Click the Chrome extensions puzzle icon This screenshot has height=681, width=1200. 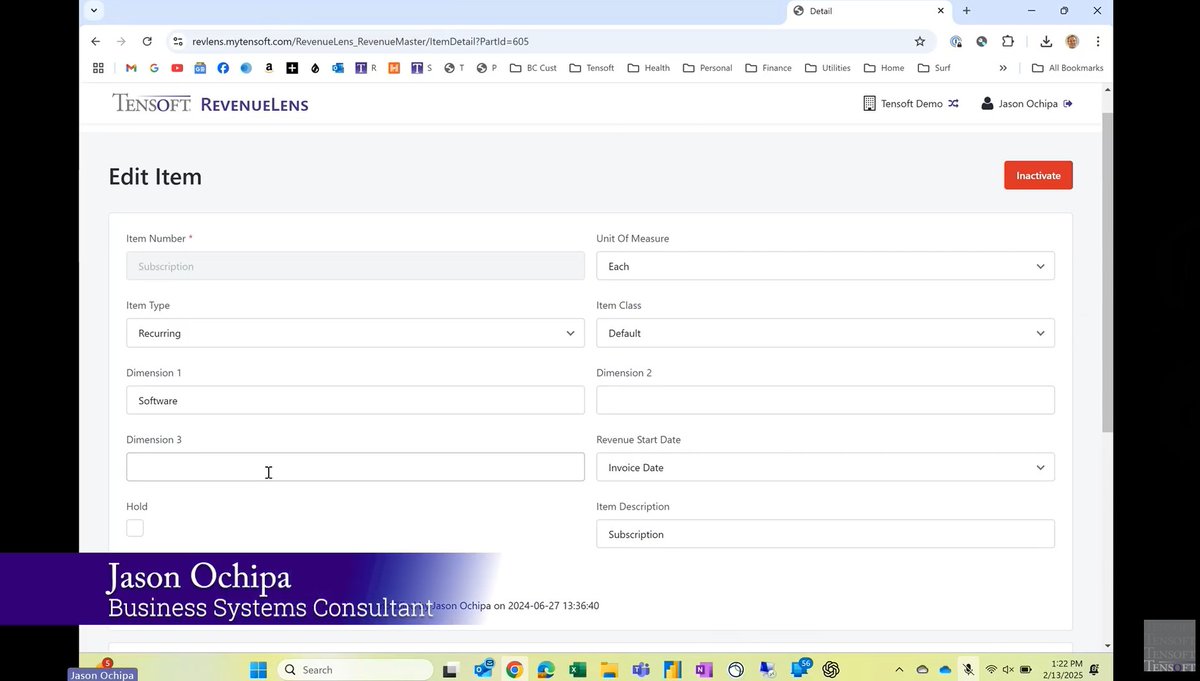coord(1008,41)
